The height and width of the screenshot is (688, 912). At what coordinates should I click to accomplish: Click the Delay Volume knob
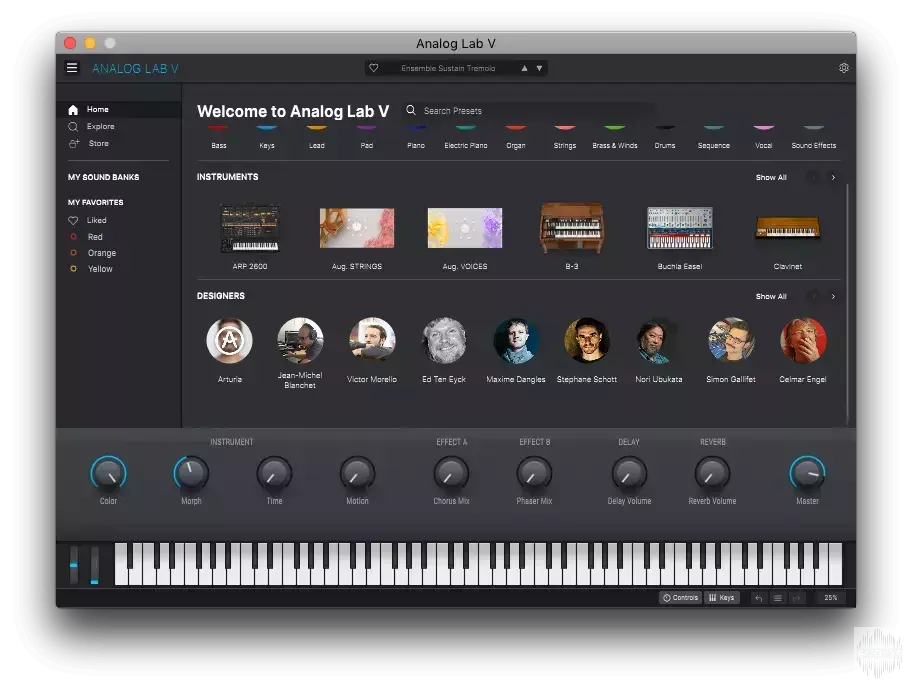coord(629,474)
